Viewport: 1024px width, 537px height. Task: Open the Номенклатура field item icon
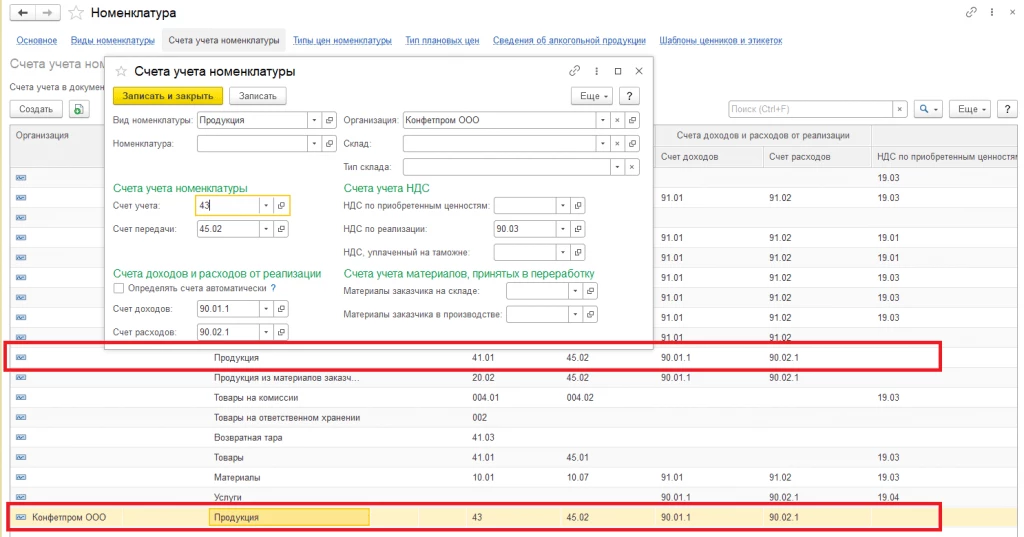click(x=329, y=144)
